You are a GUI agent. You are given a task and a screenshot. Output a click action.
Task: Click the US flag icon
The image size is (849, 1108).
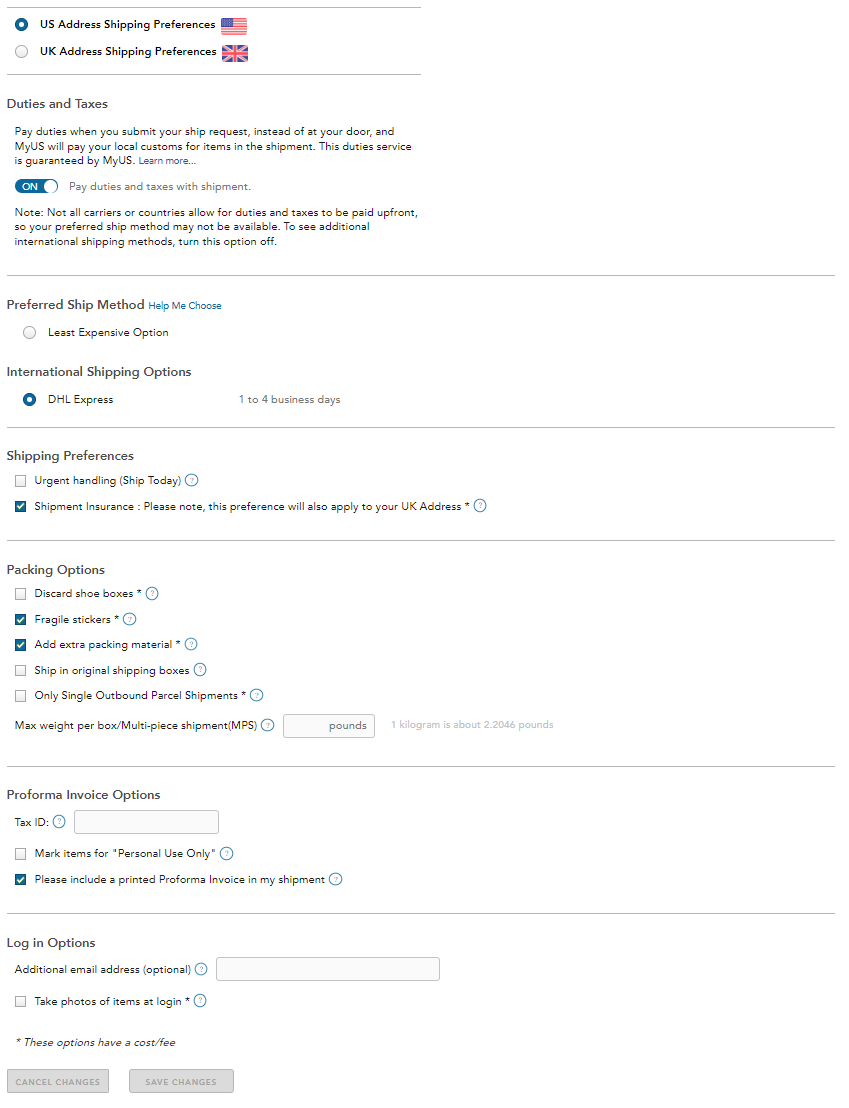click(x=233, y=24)
